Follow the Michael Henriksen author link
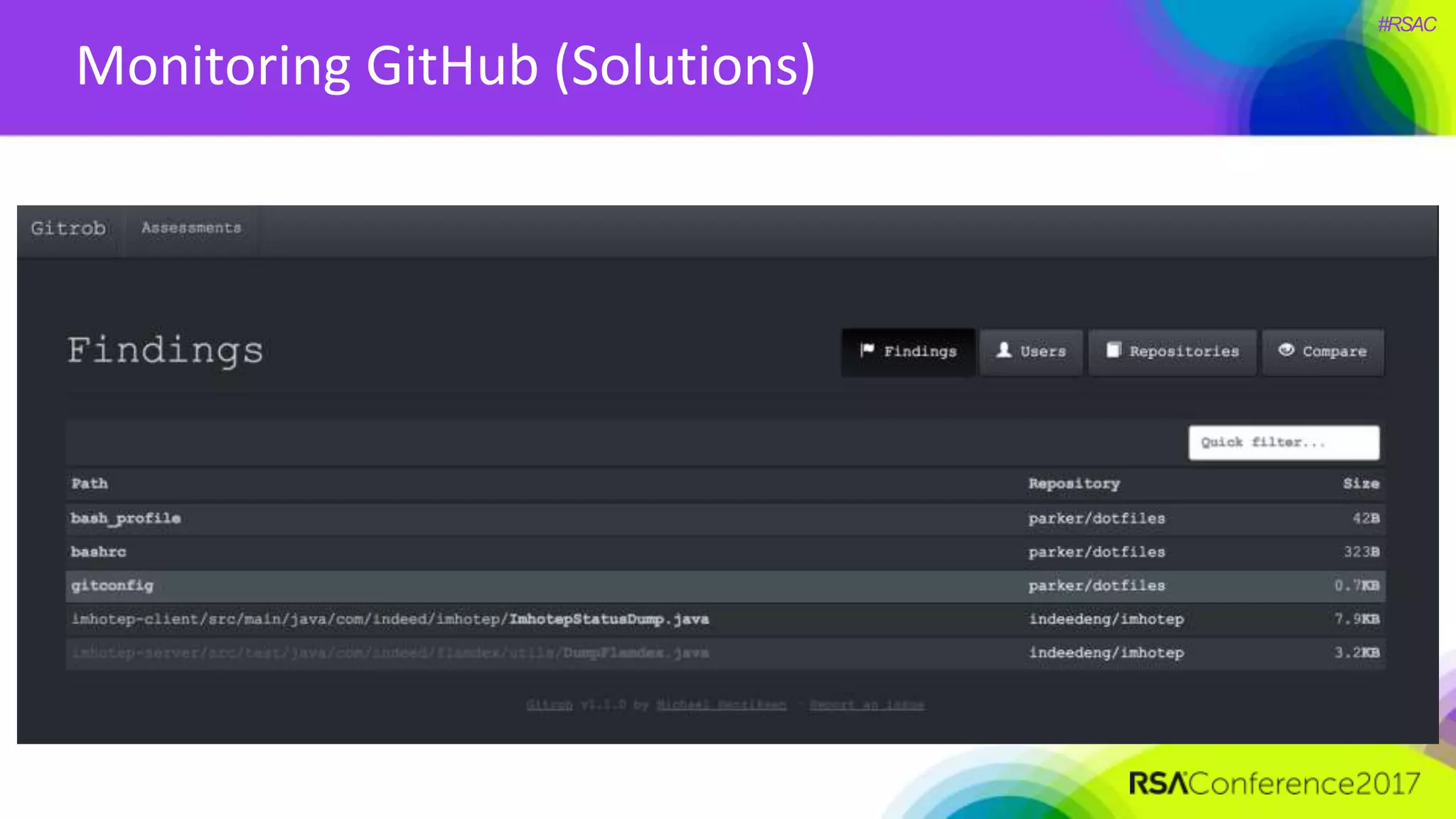This screenshot has height=819, width=1456. (722, 705)
